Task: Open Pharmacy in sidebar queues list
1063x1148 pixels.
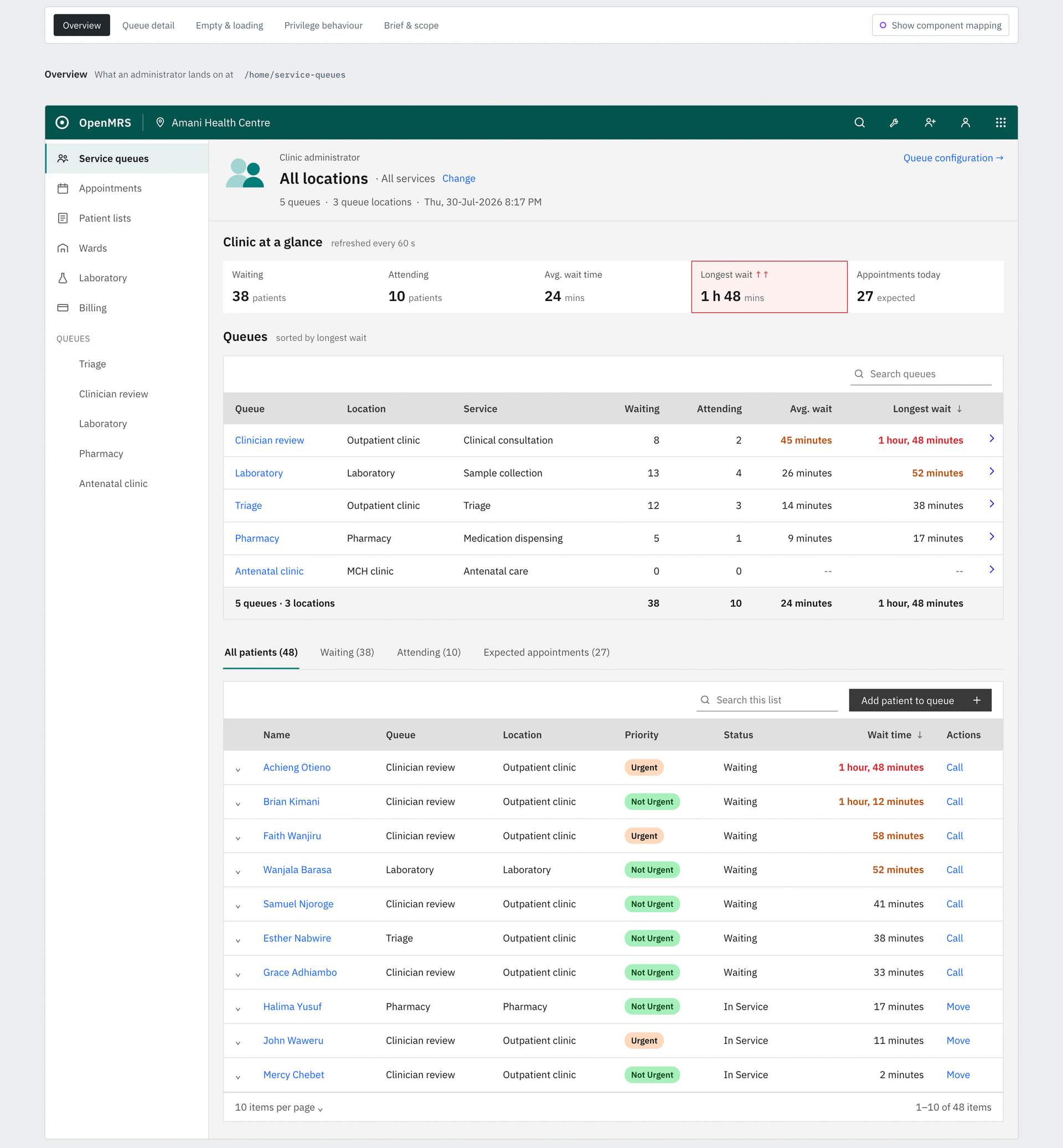Action: point(101,454)
